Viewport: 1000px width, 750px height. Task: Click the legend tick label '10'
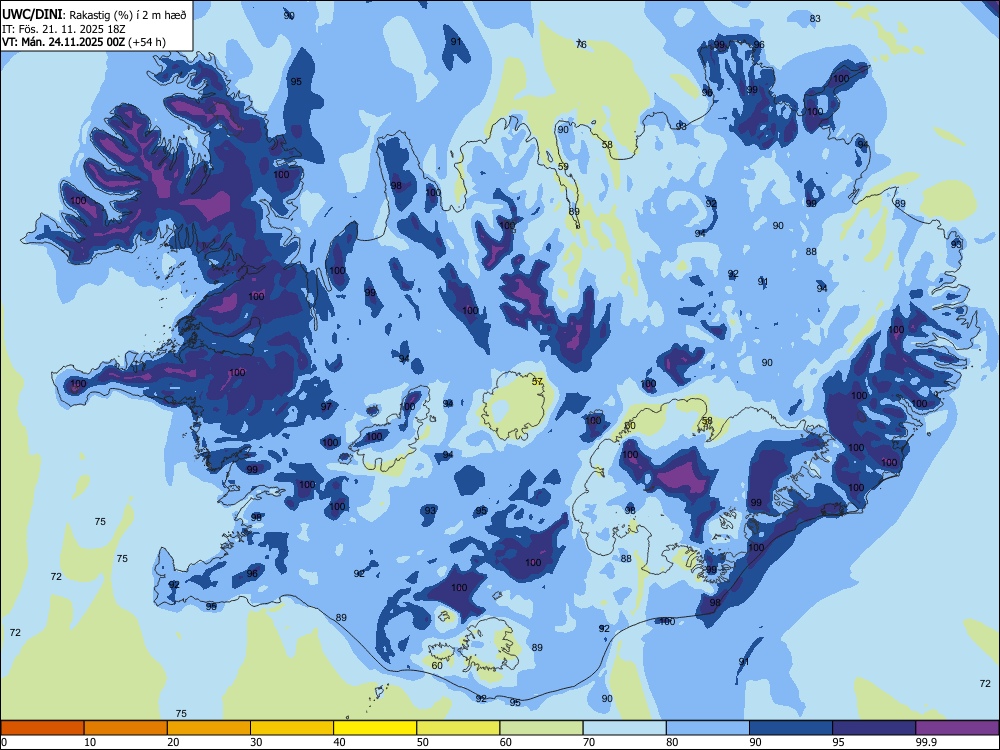[90, 742]
